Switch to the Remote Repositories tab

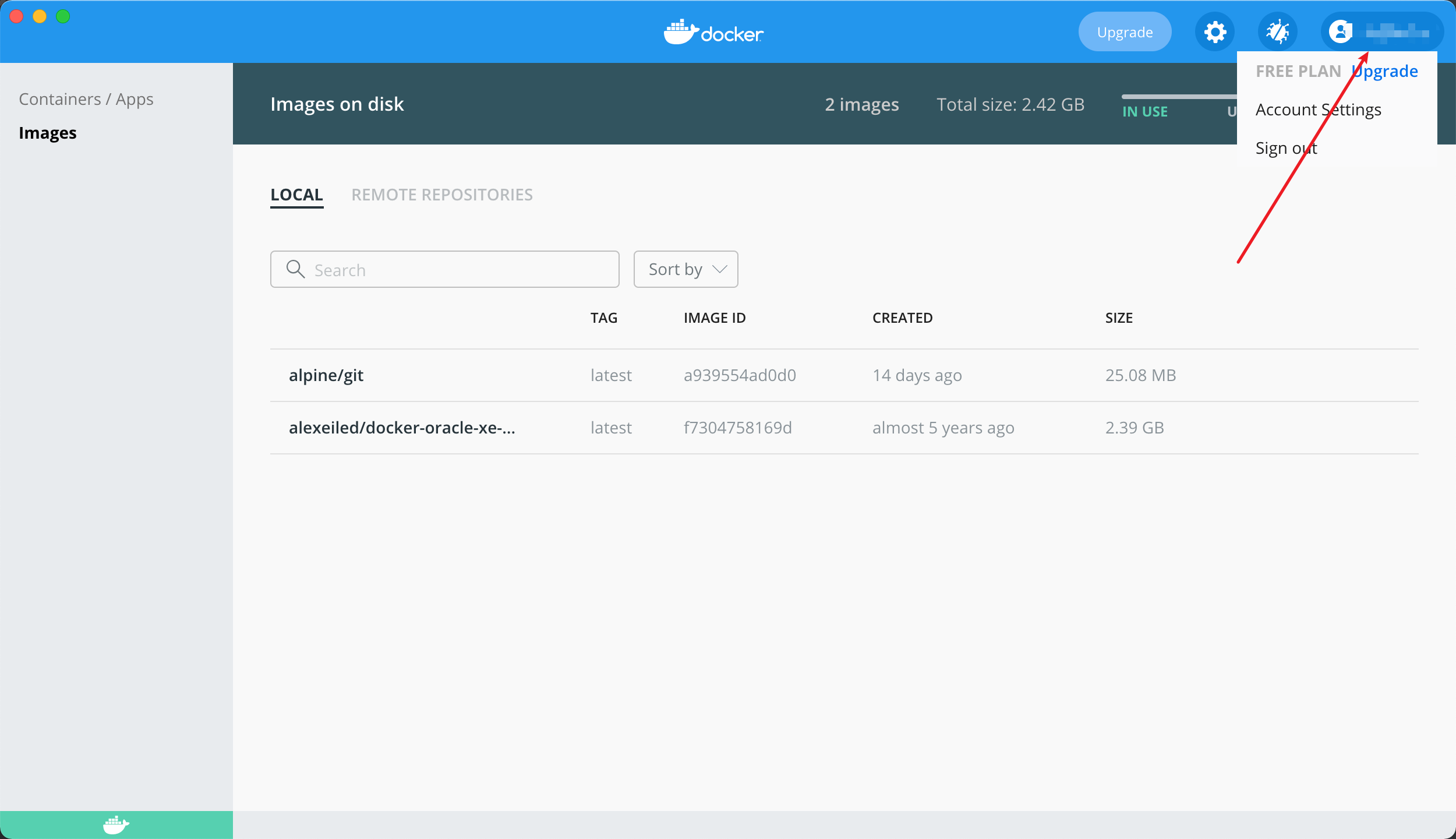coord(441,195)
